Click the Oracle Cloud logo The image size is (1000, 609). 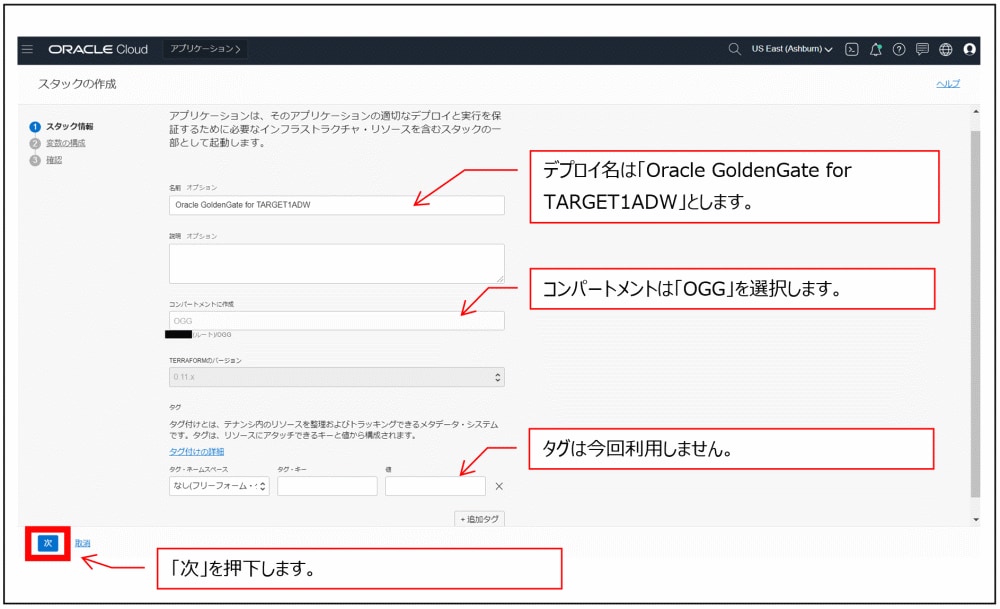pos(98,49)
